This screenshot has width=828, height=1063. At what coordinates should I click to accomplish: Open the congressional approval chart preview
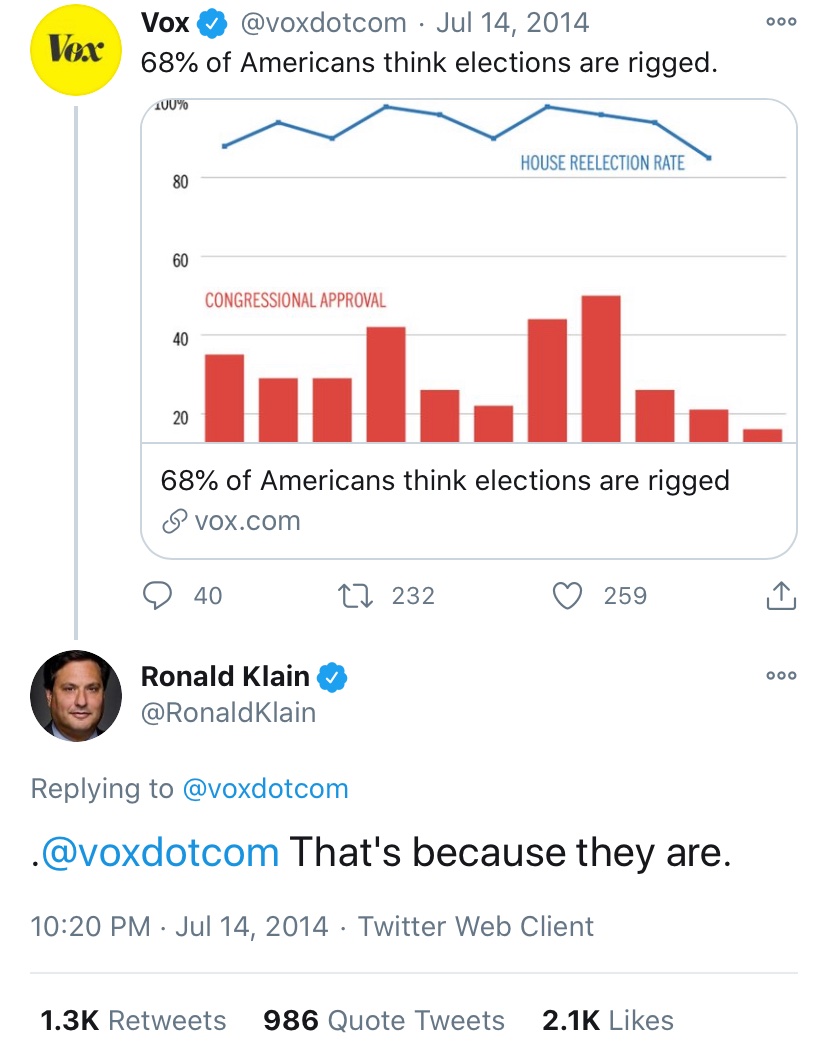[x=469, y=271]
